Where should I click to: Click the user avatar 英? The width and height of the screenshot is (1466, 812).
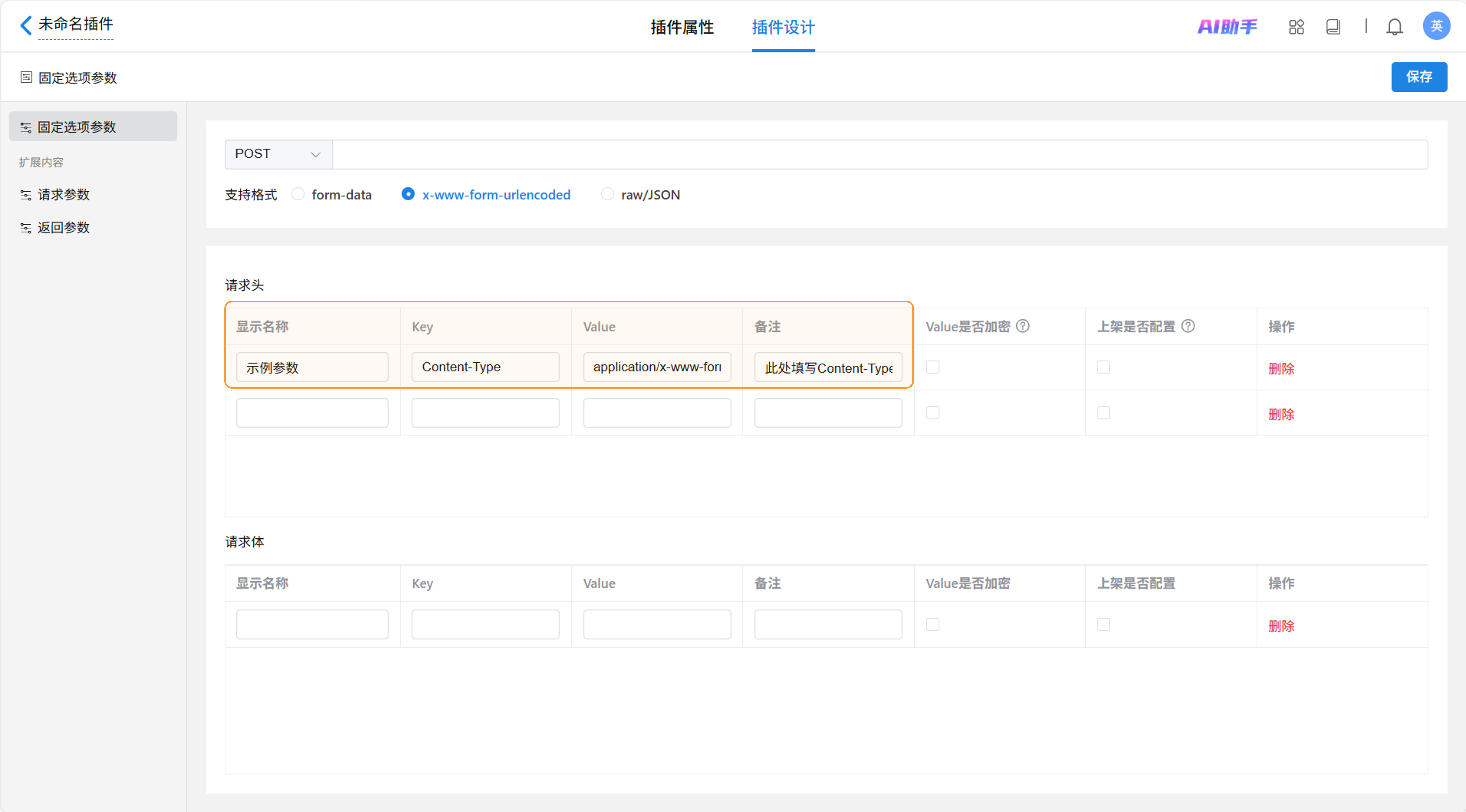[1436, 26]
